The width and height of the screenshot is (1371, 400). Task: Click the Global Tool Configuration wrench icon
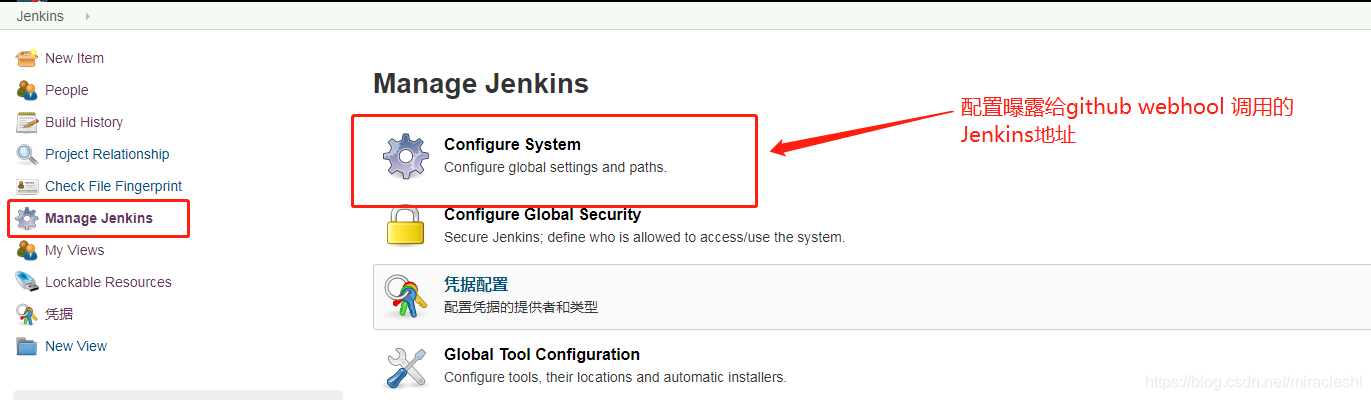pos(406,366)
